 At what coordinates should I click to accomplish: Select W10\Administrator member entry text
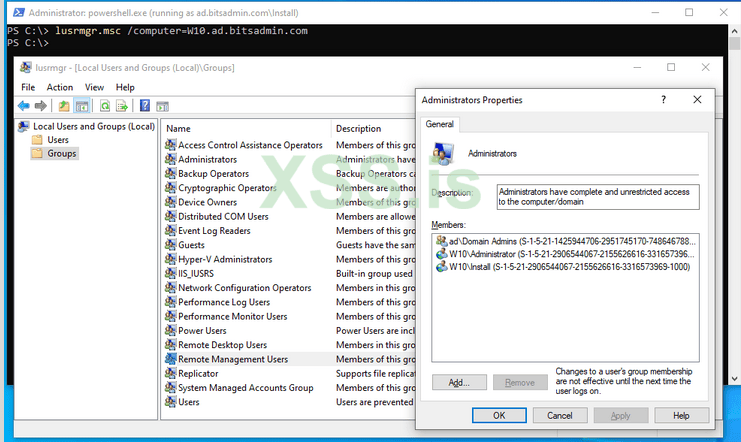tap(572, 254)
